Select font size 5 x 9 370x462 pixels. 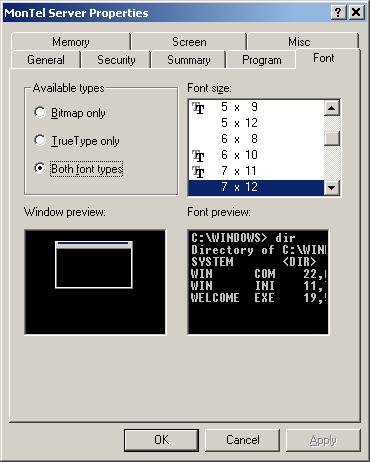(256, 107)
